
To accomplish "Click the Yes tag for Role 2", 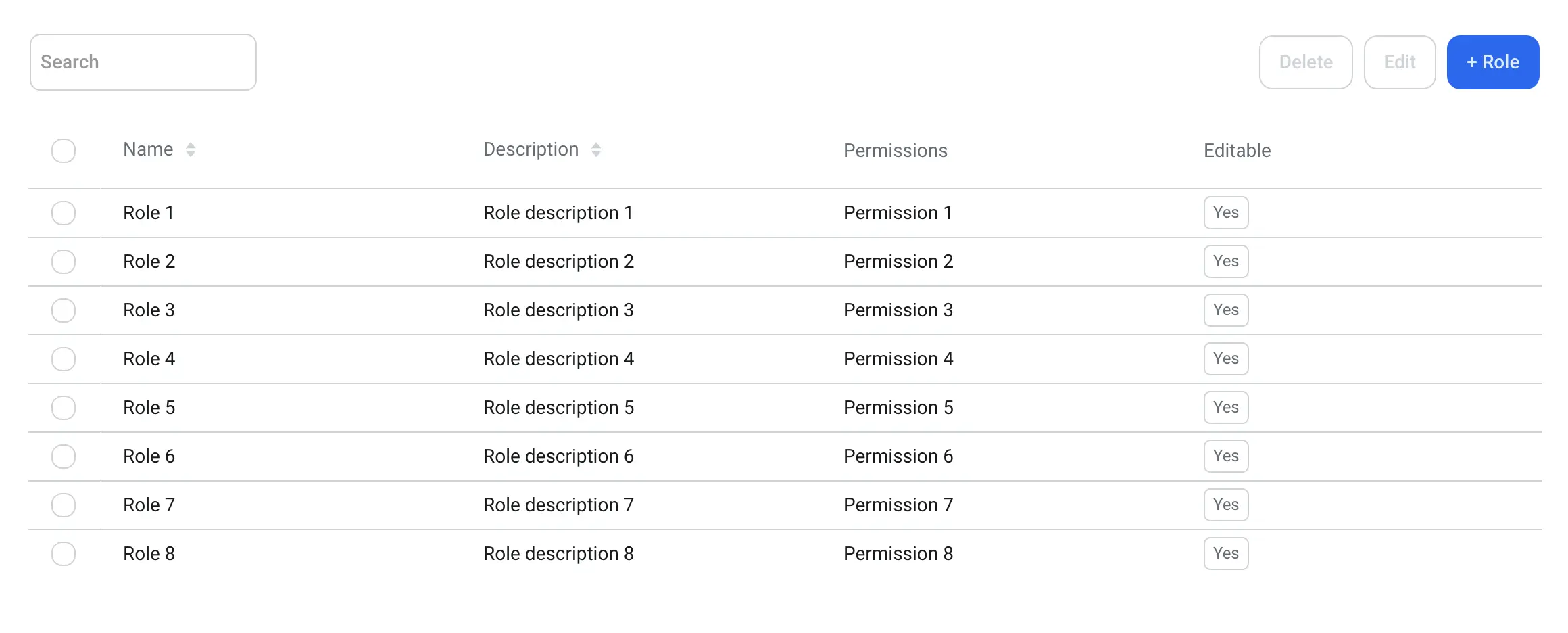I will [x=1225, y=261].
